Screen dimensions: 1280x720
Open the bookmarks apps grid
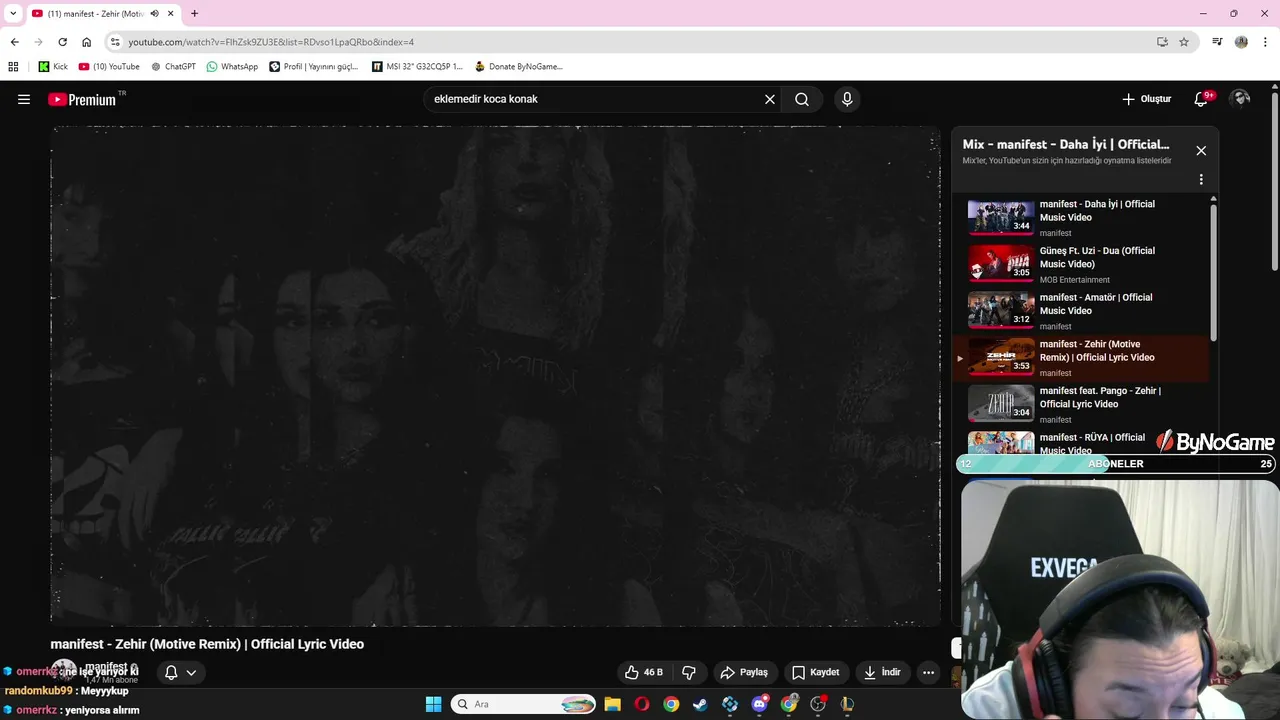(13, 67)
